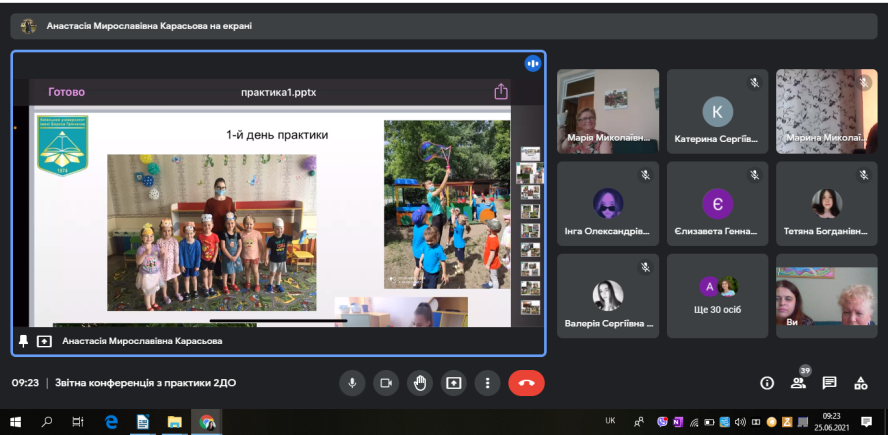Unpin the presentation using the pin icon
The width and height of the screenshot is (888, 435).
(x=24, y=341)
